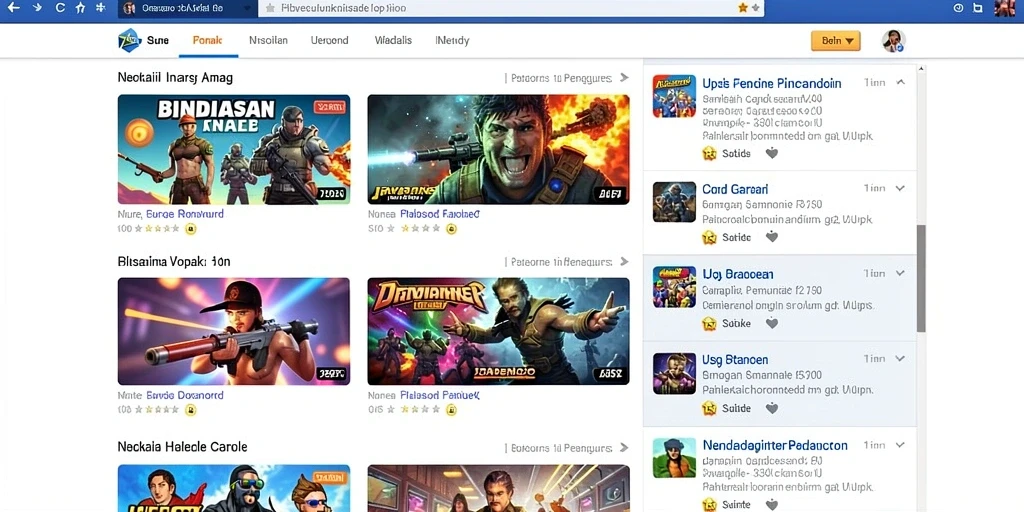Collapse the Upels Fendine Pincandoin entry chevron
Image resolution: width=1024 pixels, height=512 pixels.
click(901, 82)
